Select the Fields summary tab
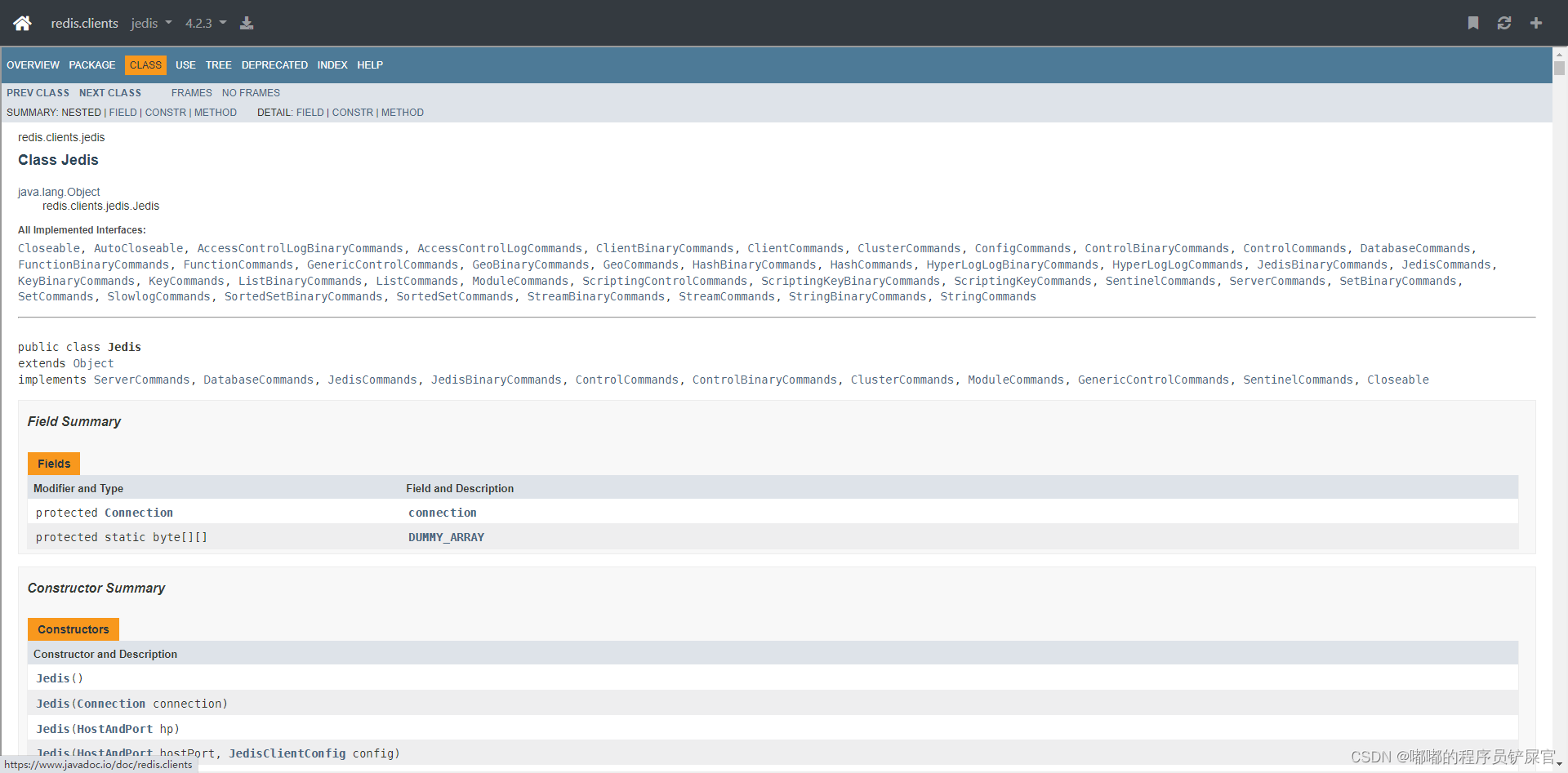Screen dimensions: 1568x773 pyautogui.click(x=54, y=464)
